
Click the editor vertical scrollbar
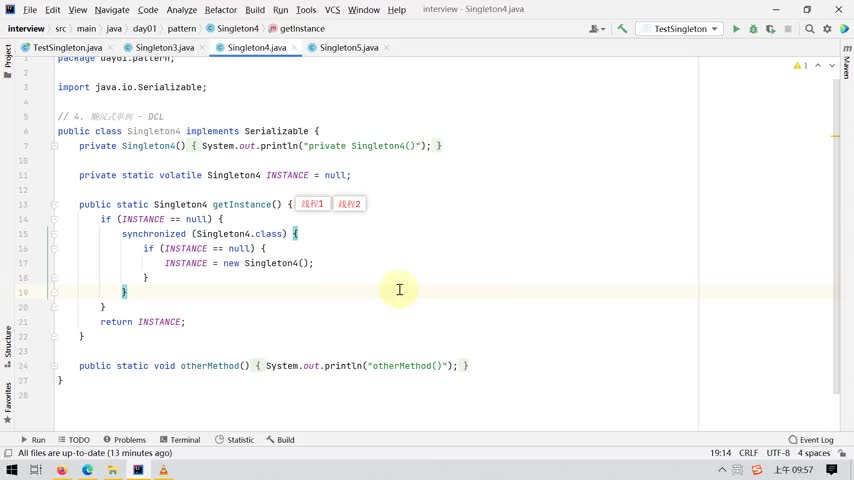tap(836, 234)
